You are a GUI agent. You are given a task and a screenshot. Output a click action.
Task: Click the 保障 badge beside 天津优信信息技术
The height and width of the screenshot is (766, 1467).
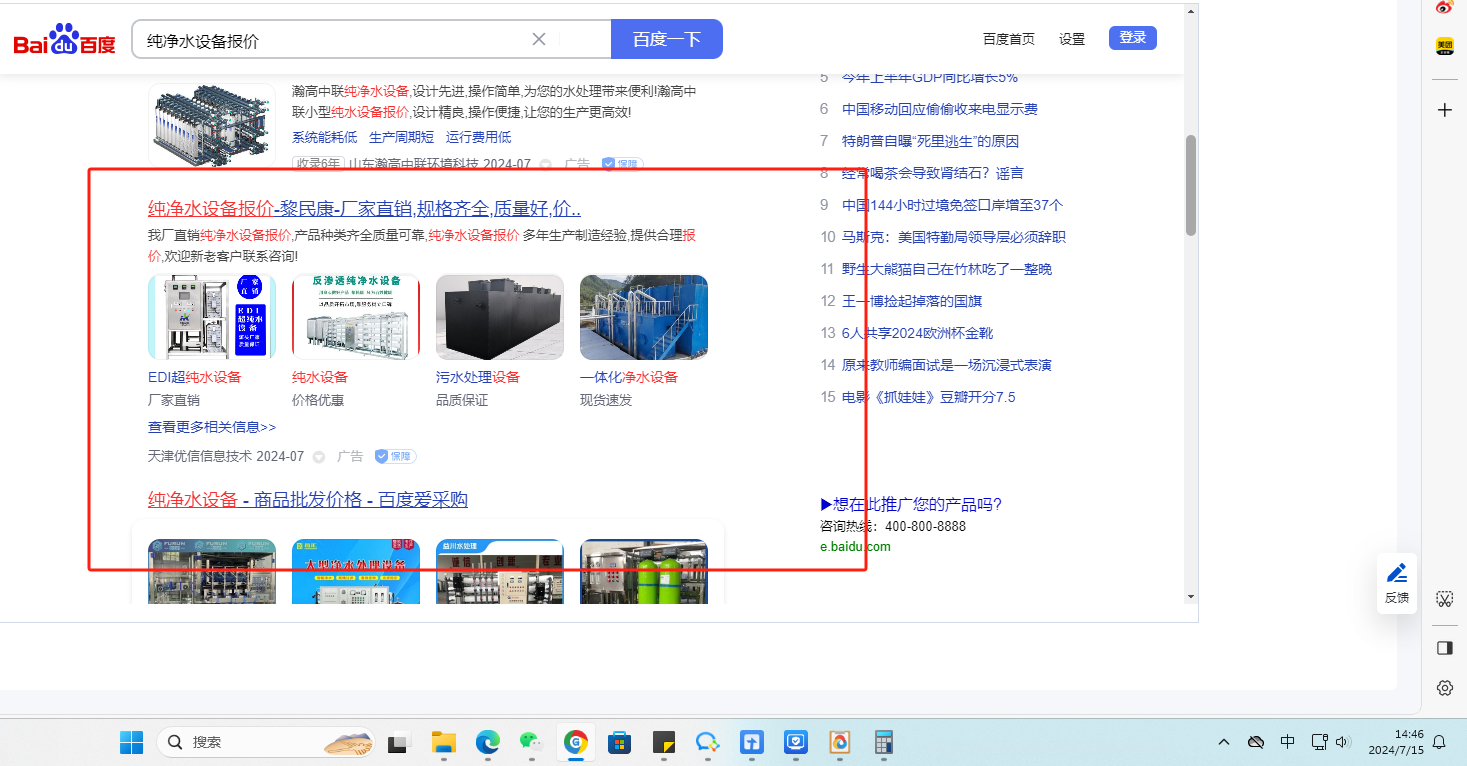(x=396, y=456)
